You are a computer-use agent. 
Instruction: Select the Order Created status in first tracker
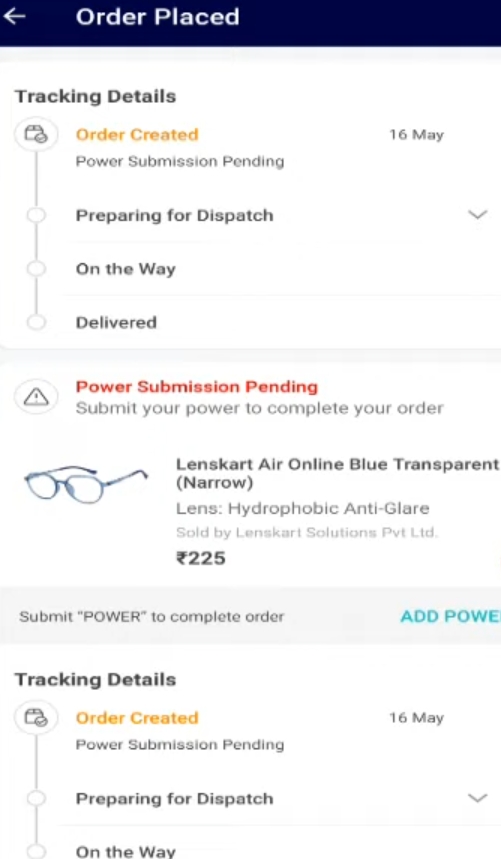[137, 135]
